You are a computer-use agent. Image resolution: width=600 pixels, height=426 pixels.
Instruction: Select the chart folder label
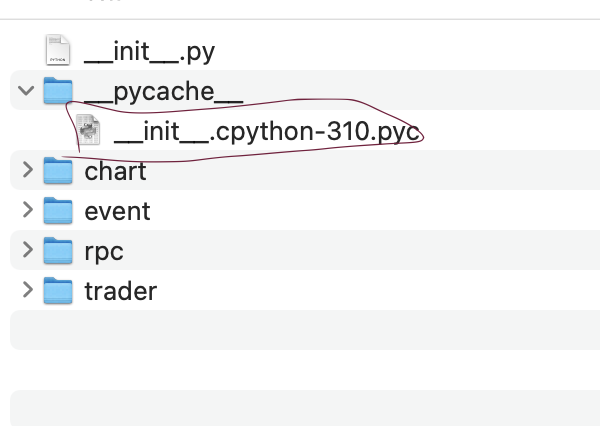tap(115, 171)
